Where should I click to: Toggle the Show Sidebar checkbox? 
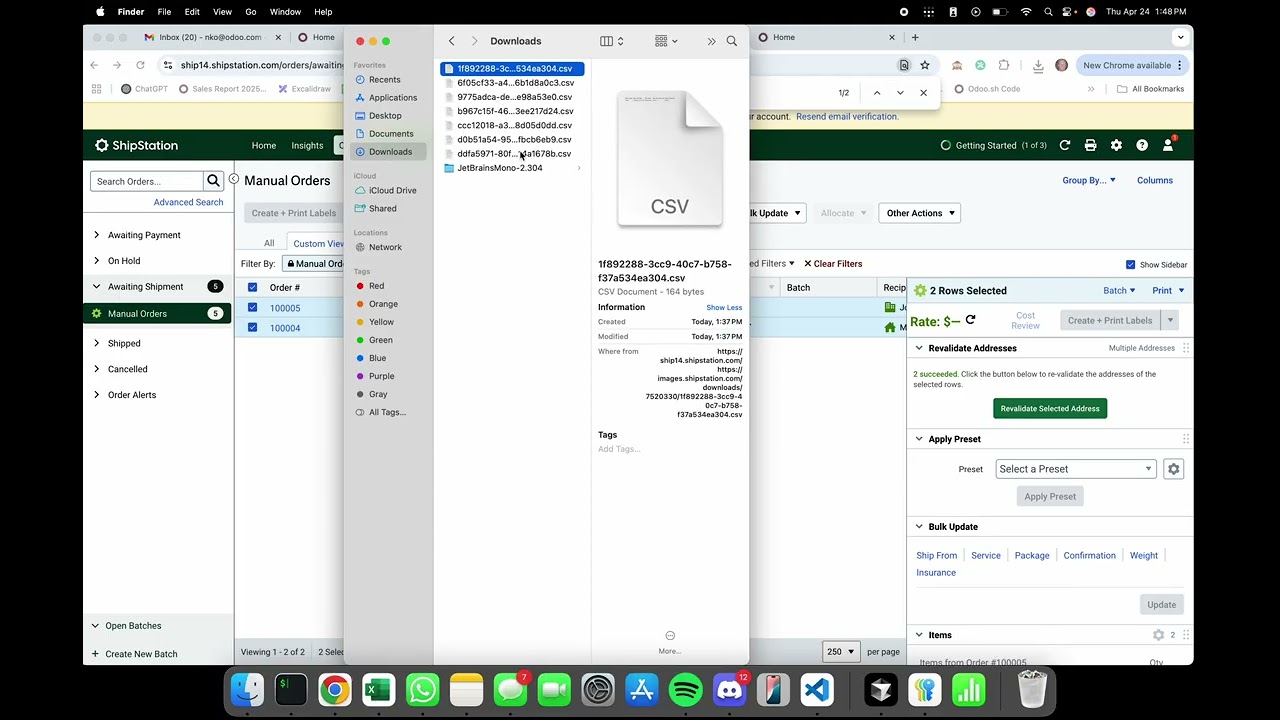1131,265
